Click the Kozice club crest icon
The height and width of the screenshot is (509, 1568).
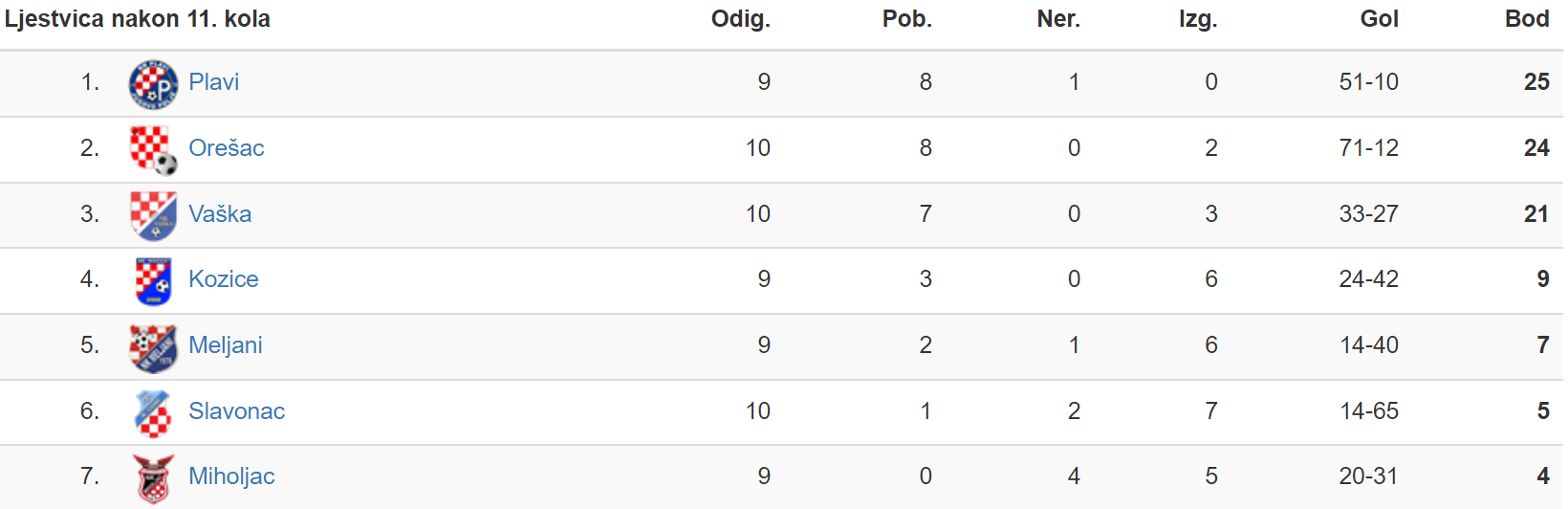pyautogui.click(x=153, y=281)
